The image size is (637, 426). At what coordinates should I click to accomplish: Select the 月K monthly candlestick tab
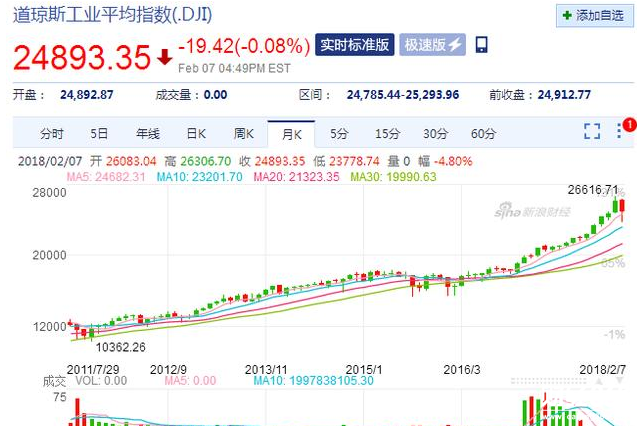[291, 134]
